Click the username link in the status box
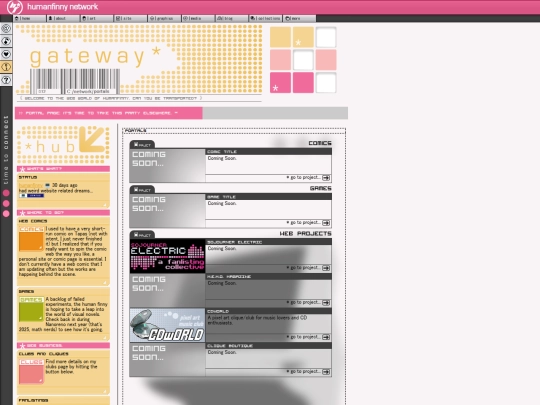Screen dimensions: 540x405 click(31, 185)
